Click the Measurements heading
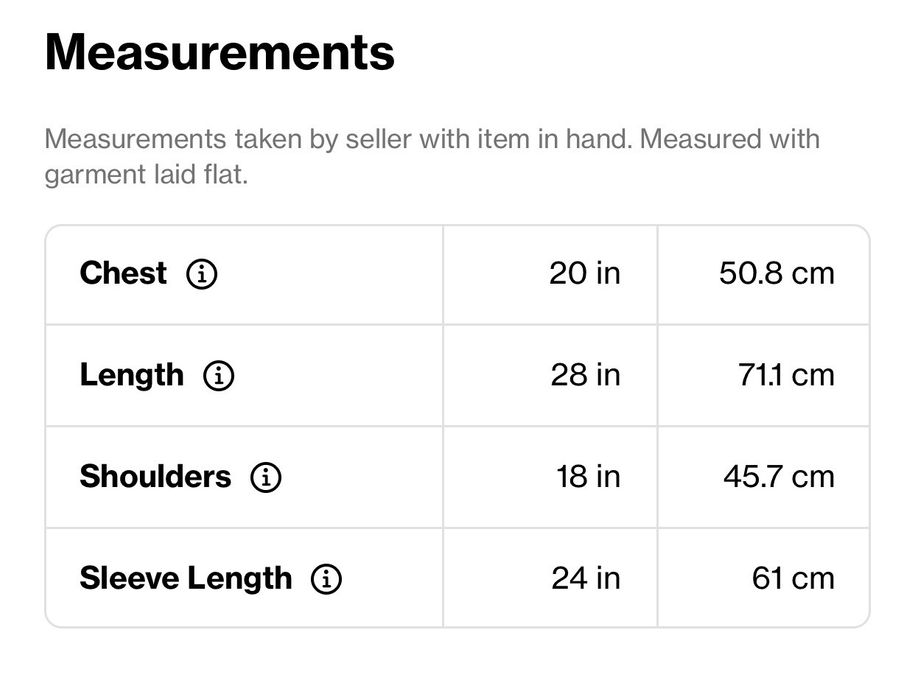Viewport: 915px width, 700px height. pyautogui.click(x=219, y=52)
